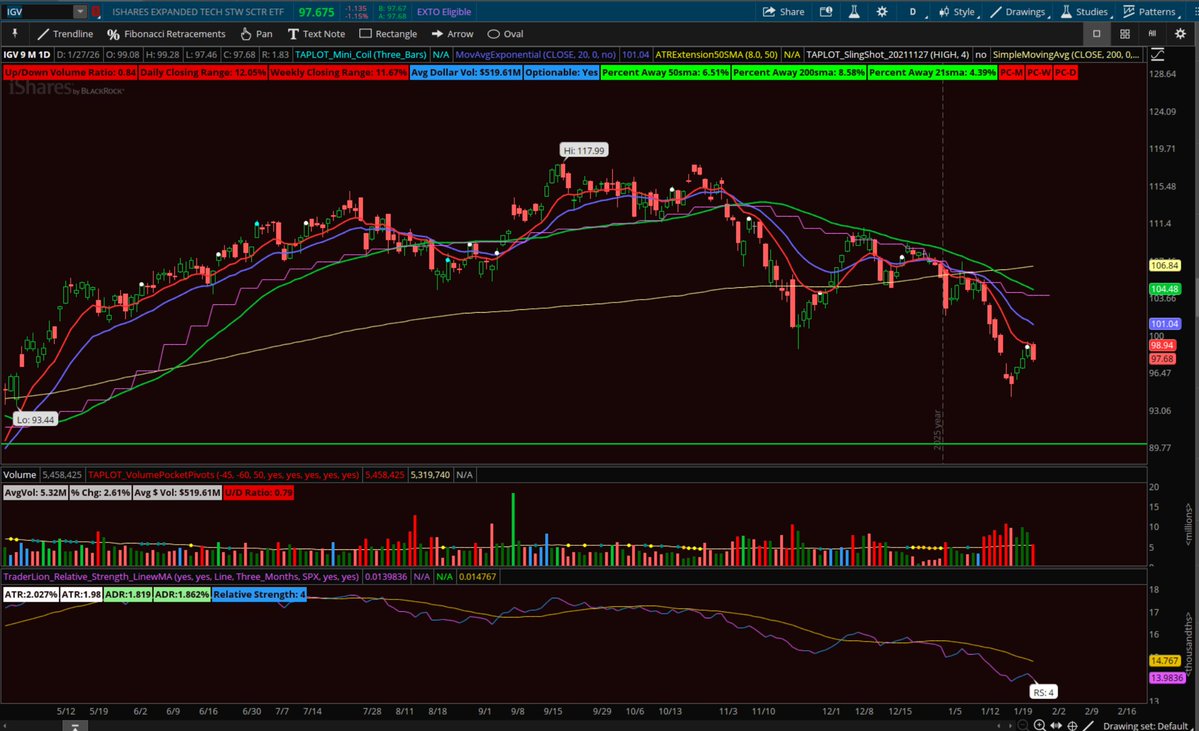Viewport: 1199px width, 731px height.
Task: Click the Avg Dollar Vol $519.61M label
Action: point(466,73)
